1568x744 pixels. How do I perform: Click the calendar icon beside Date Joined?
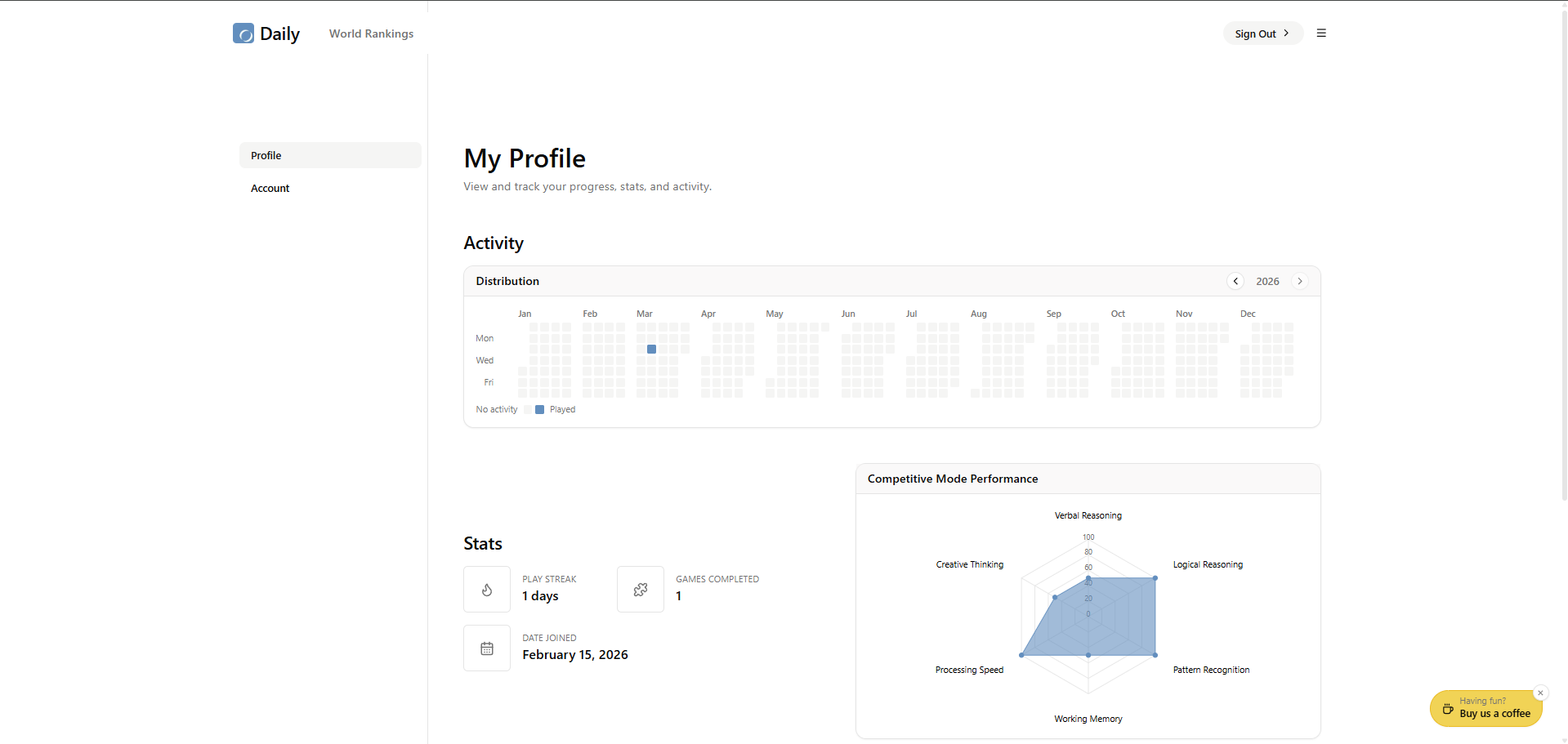pyautogui.click(x=486, y=648)
